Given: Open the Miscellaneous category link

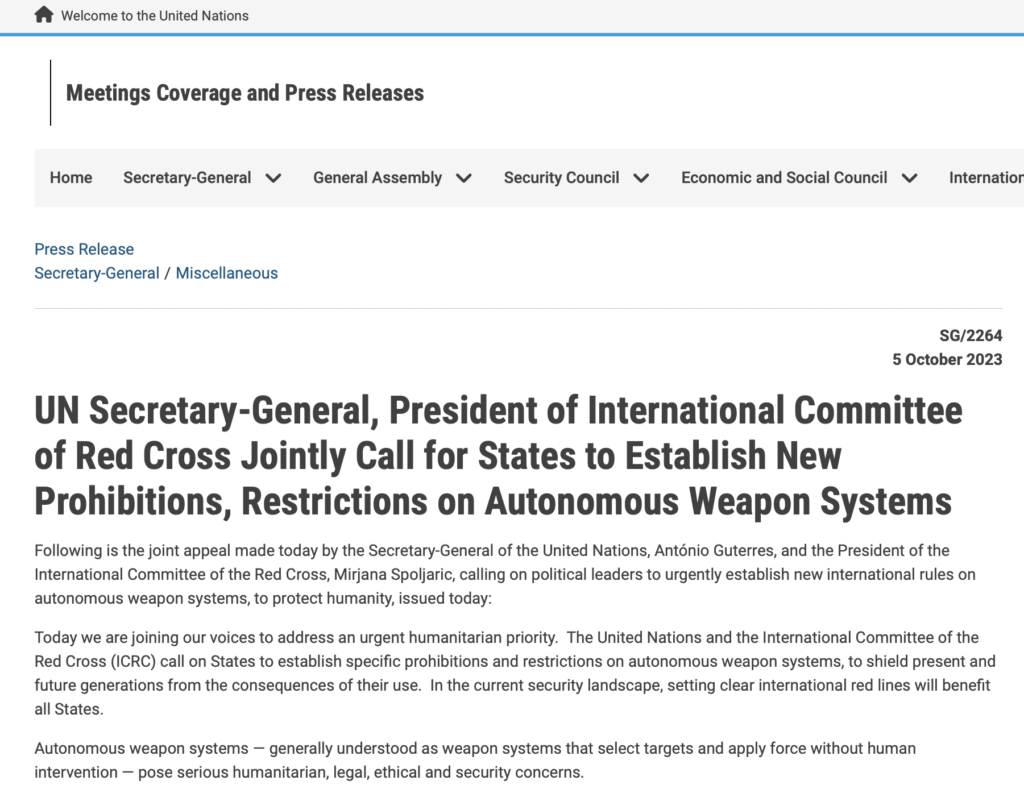Looking at the screenshot, I should click(227, 273).
